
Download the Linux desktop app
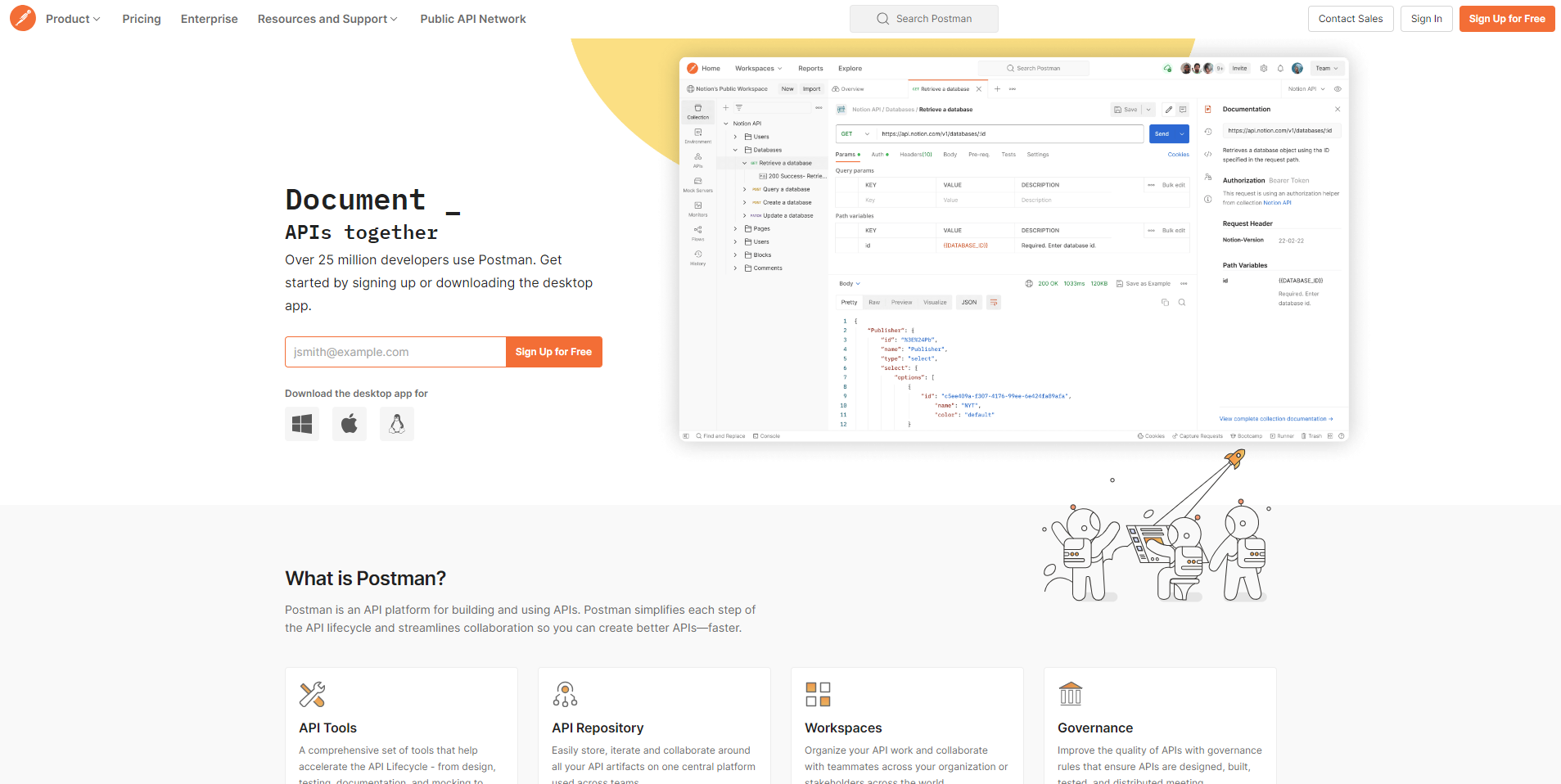coord(397,424)
